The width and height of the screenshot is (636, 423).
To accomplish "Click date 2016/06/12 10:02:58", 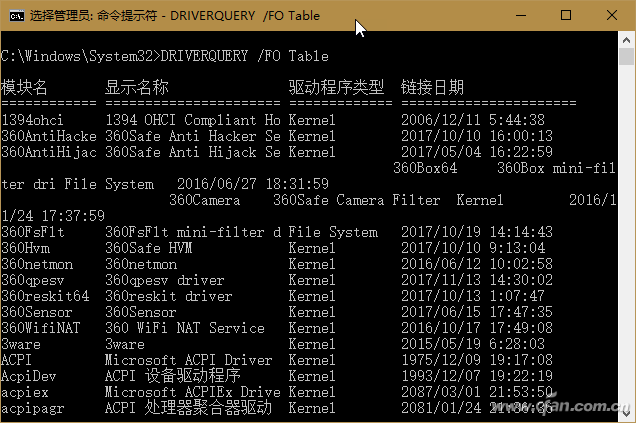I will 477,264.
